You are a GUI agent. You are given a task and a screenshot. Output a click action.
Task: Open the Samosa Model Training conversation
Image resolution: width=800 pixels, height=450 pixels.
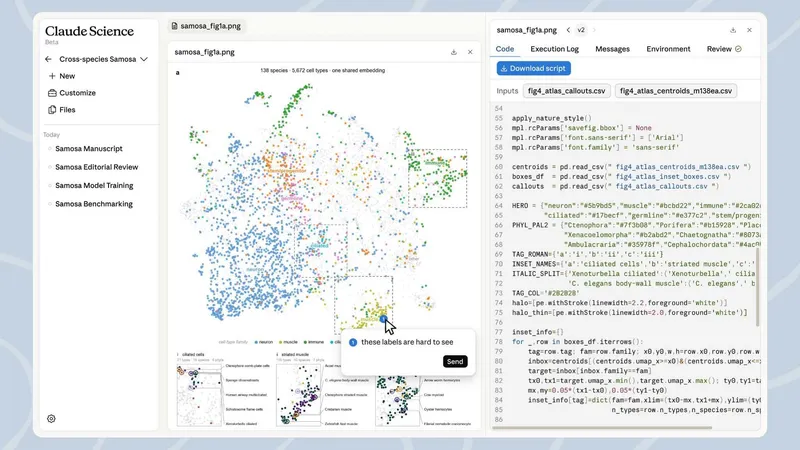coord(94,185)
